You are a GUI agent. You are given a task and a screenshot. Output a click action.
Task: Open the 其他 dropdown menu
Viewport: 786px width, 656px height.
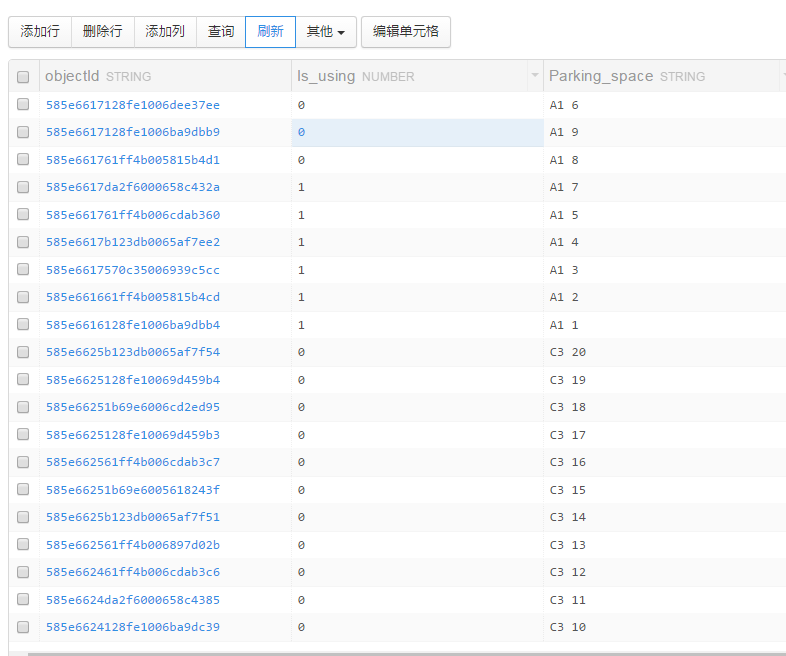click(x=326, y=32)
